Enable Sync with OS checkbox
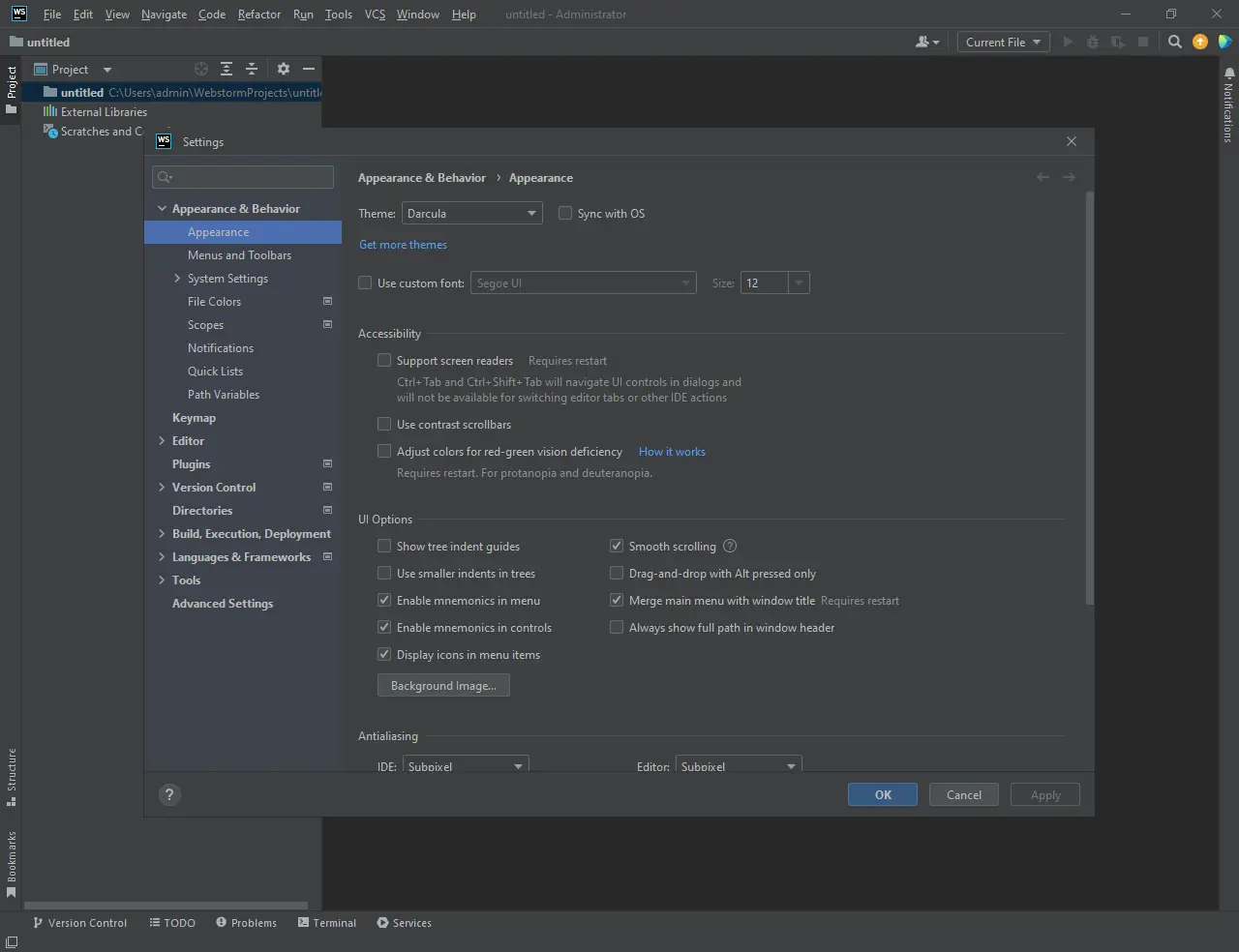 (565, 213)
